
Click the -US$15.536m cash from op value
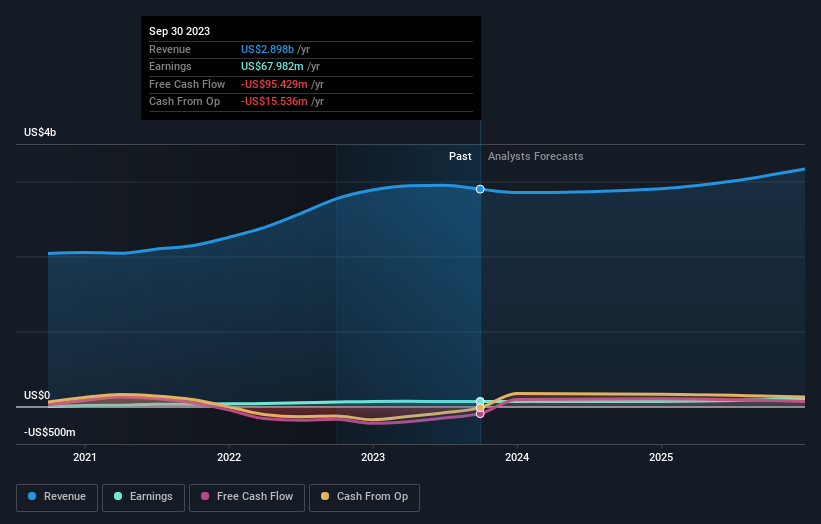point(274,102)
